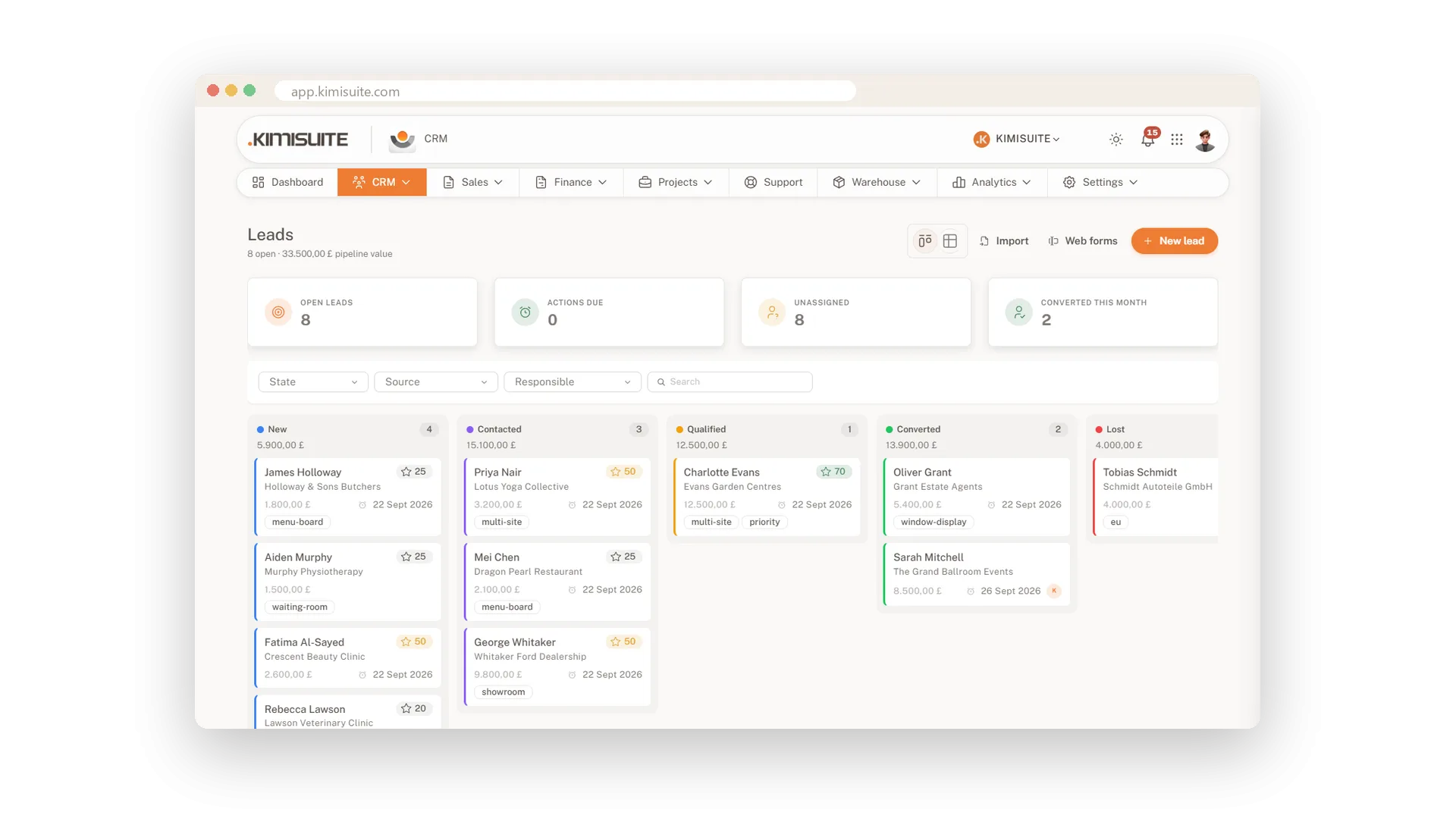
Task: Click the menu-board tag on James Holloway
Action: pos(297,522)
